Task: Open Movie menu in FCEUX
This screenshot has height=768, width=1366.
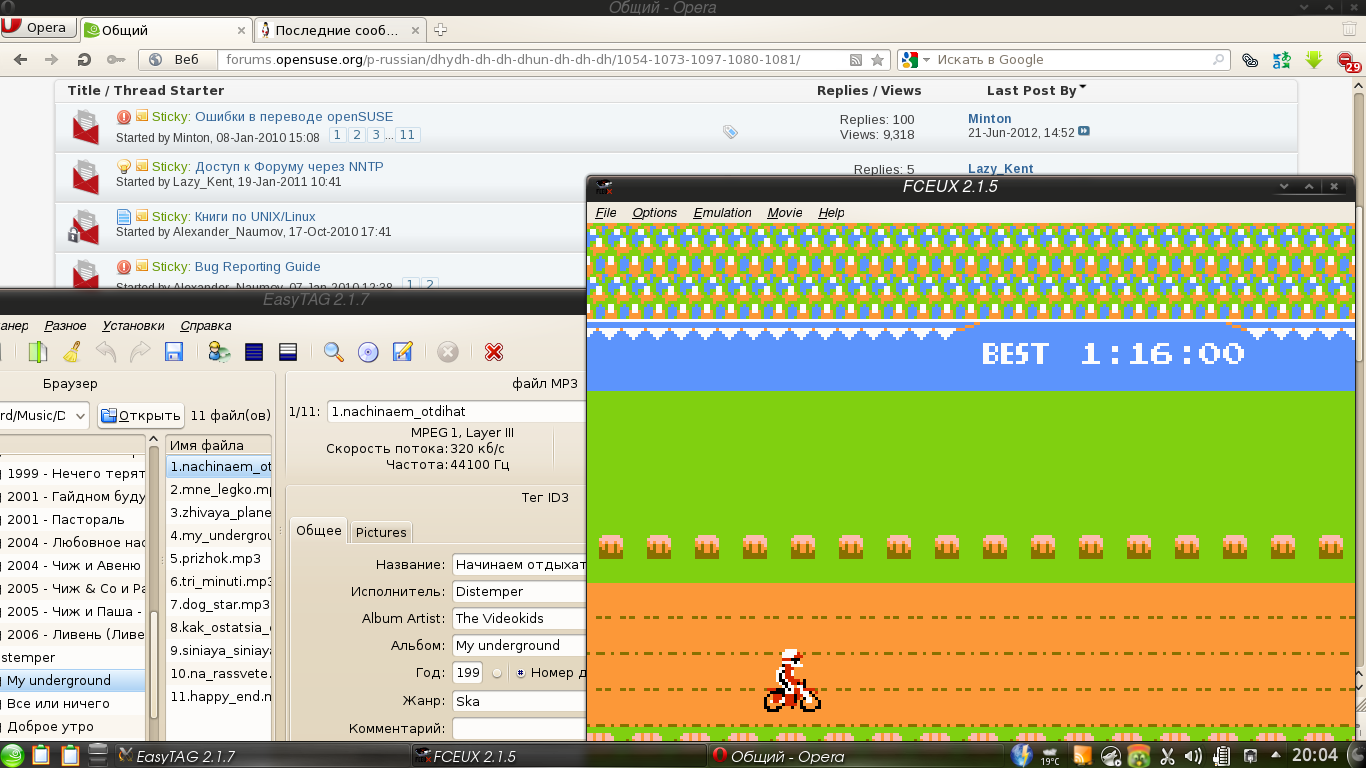Action: [x=785, y=212]
